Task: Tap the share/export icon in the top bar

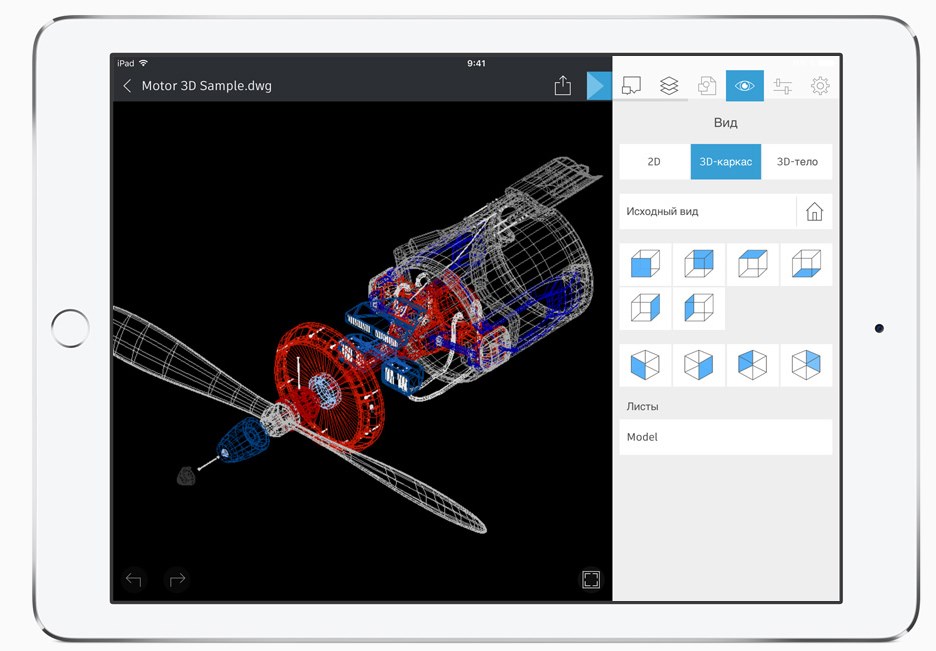Action: [562, 85]
